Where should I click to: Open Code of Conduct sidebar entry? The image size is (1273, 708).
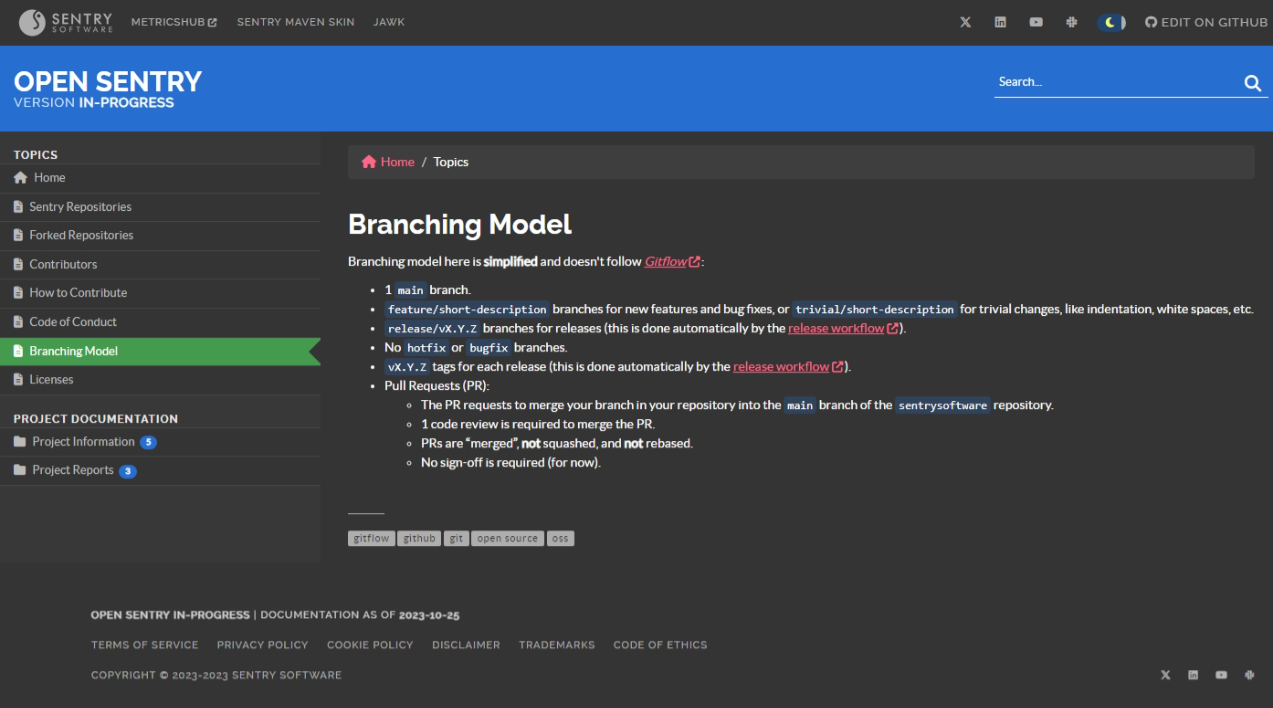click(x=160, y=322)
